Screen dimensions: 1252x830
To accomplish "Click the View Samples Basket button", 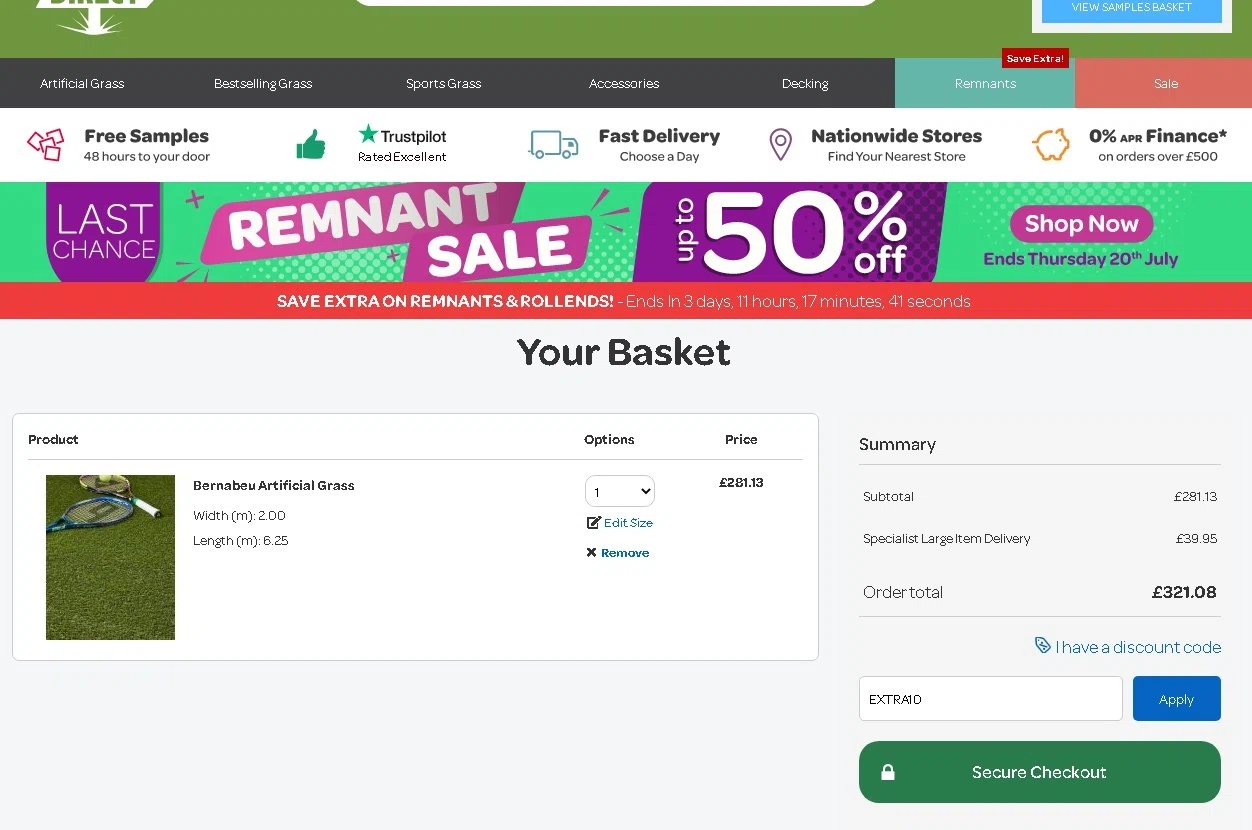I will (1131, 8).
